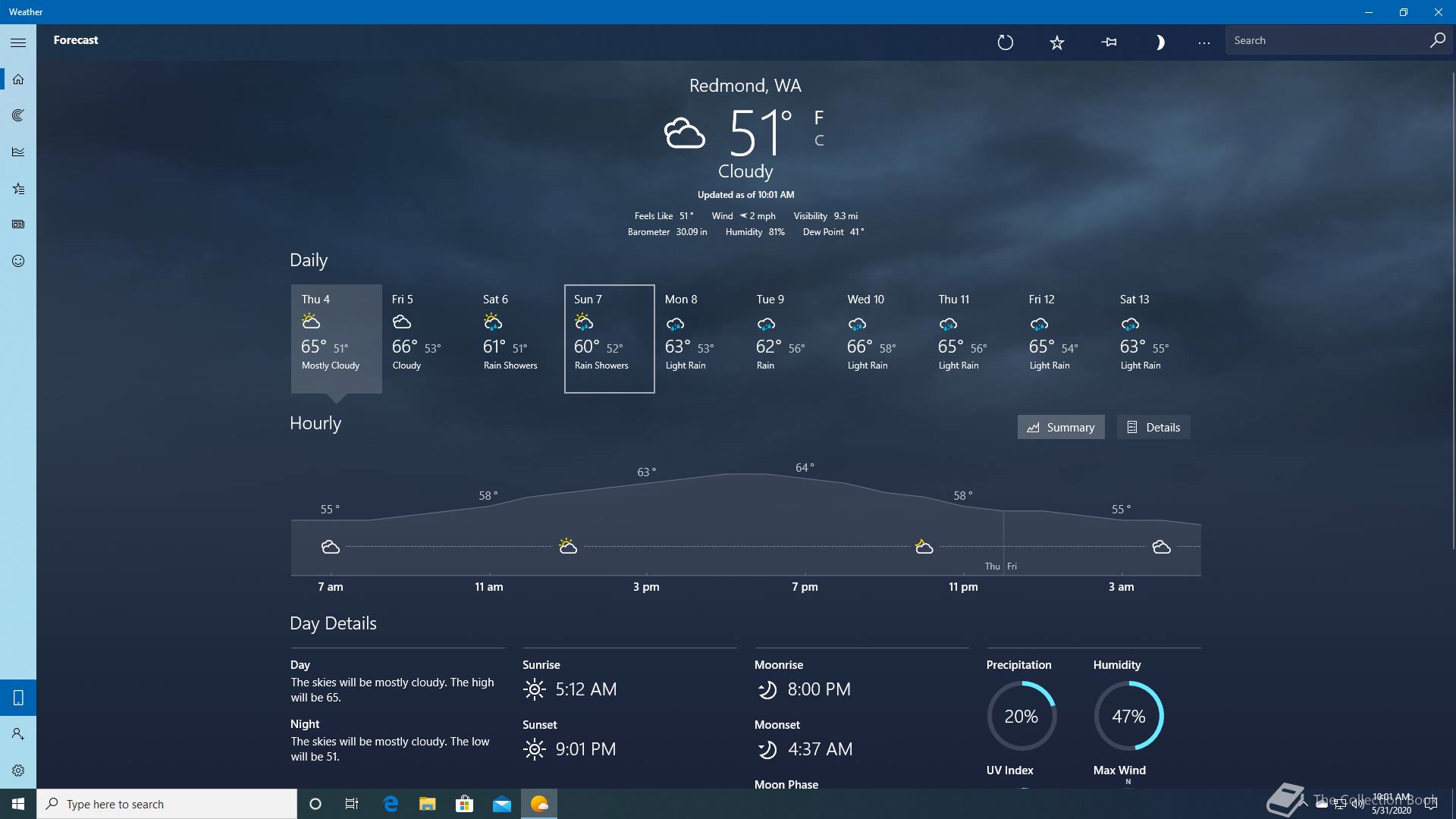Open the account sign-in icon

18,734
